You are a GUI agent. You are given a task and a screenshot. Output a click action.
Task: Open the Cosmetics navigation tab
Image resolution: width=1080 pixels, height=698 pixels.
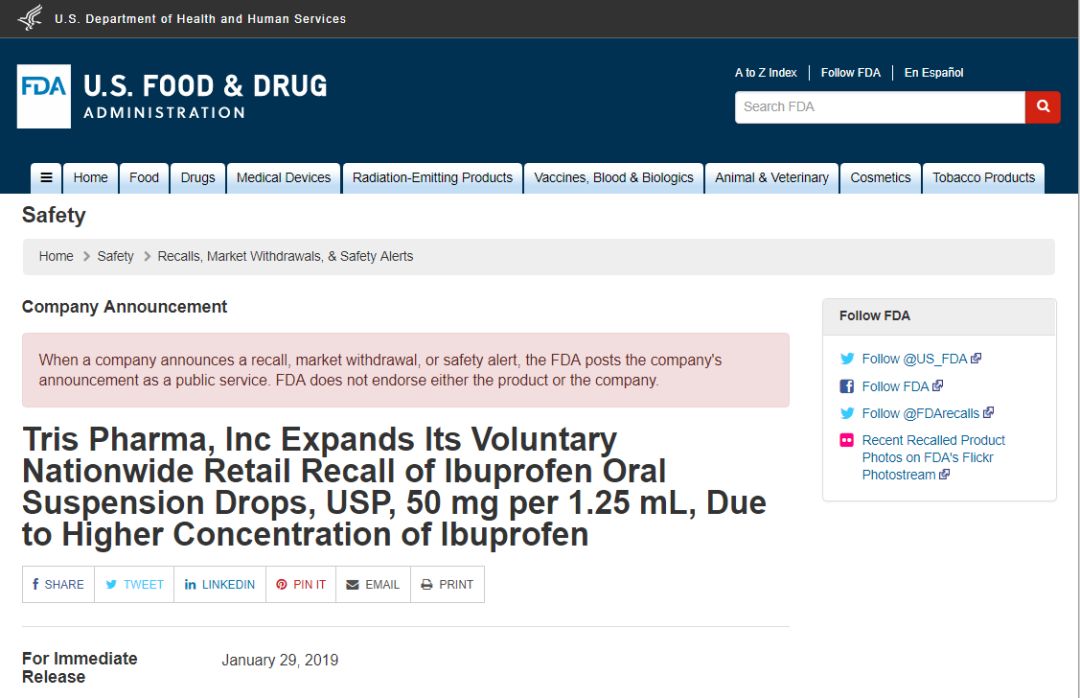tap(880, 178)
